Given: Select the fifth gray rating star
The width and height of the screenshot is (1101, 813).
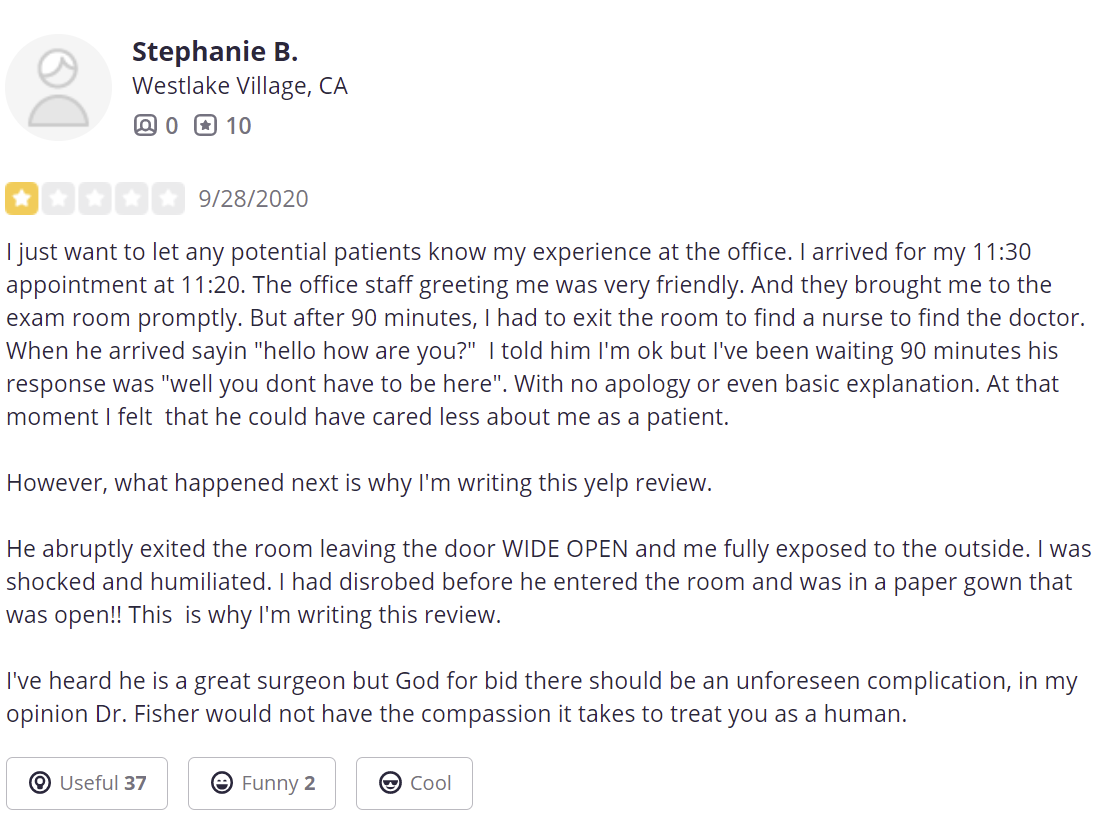Looking at the screenshot, I should (x=168, y=199).
